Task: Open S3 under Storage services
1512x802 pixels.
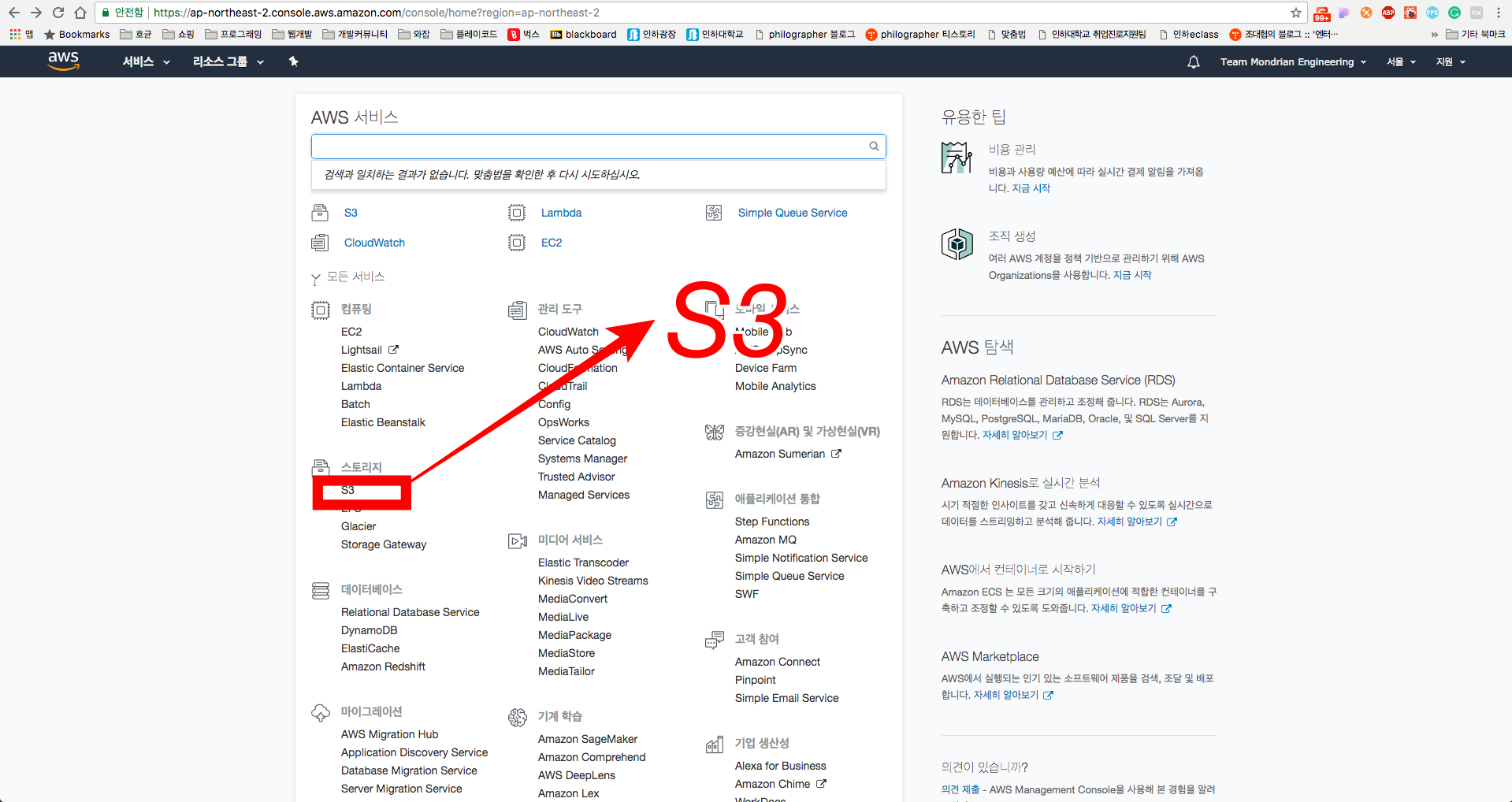Action: (x=347, y=490)
